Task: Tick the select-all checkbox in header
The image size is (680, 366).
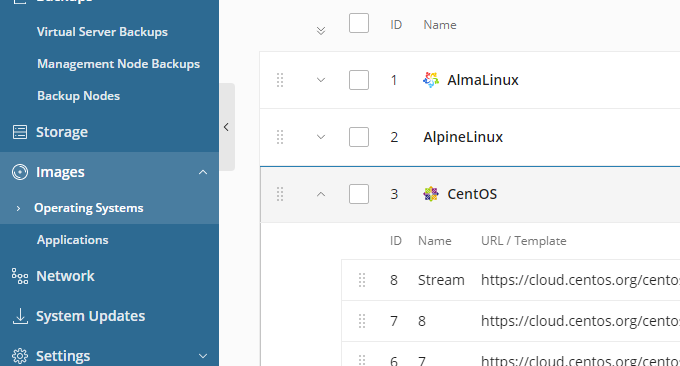Action: tap(359, 23)
